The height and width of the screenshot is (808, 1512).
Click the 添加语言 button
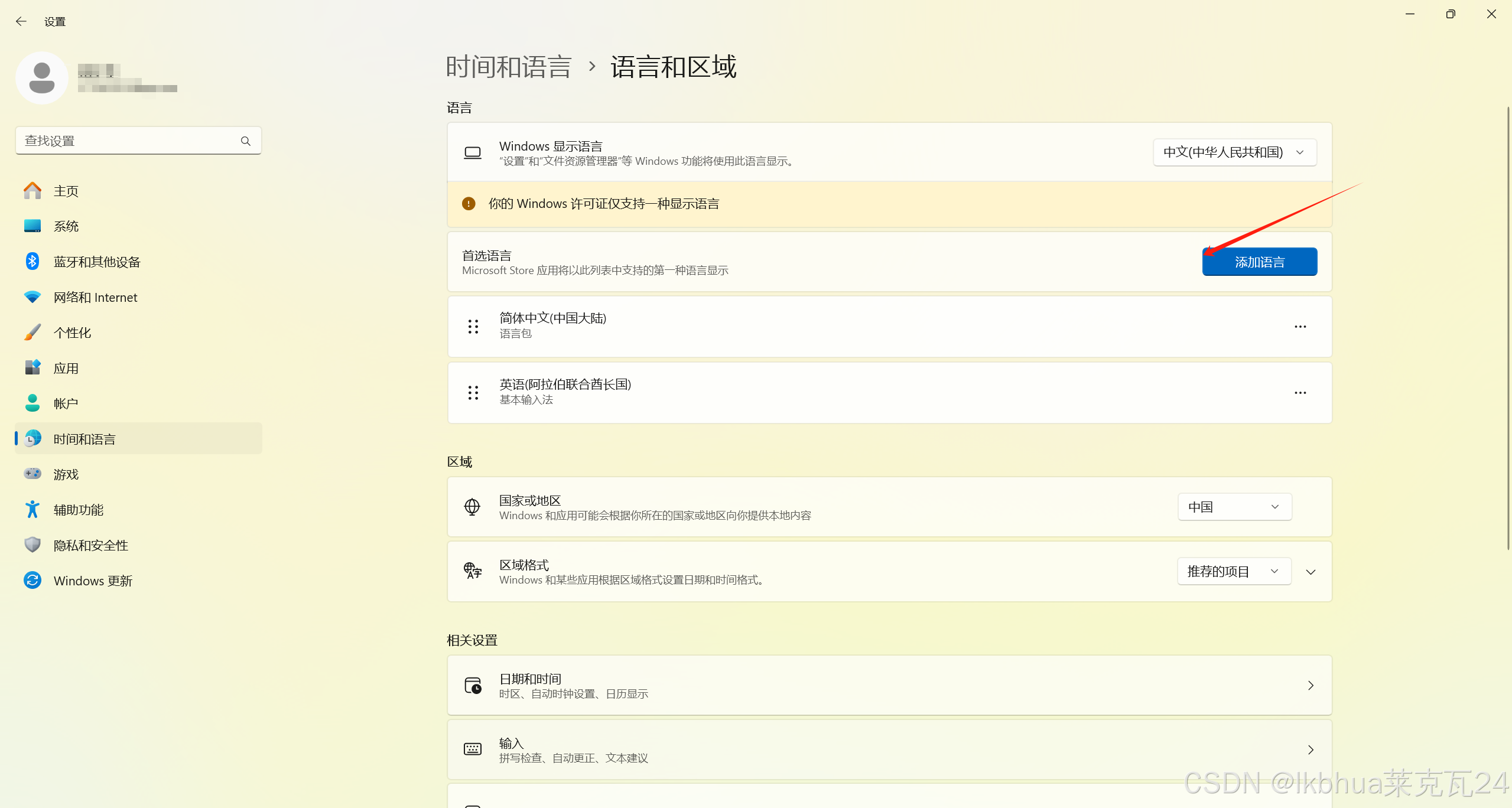[1259, 262]
